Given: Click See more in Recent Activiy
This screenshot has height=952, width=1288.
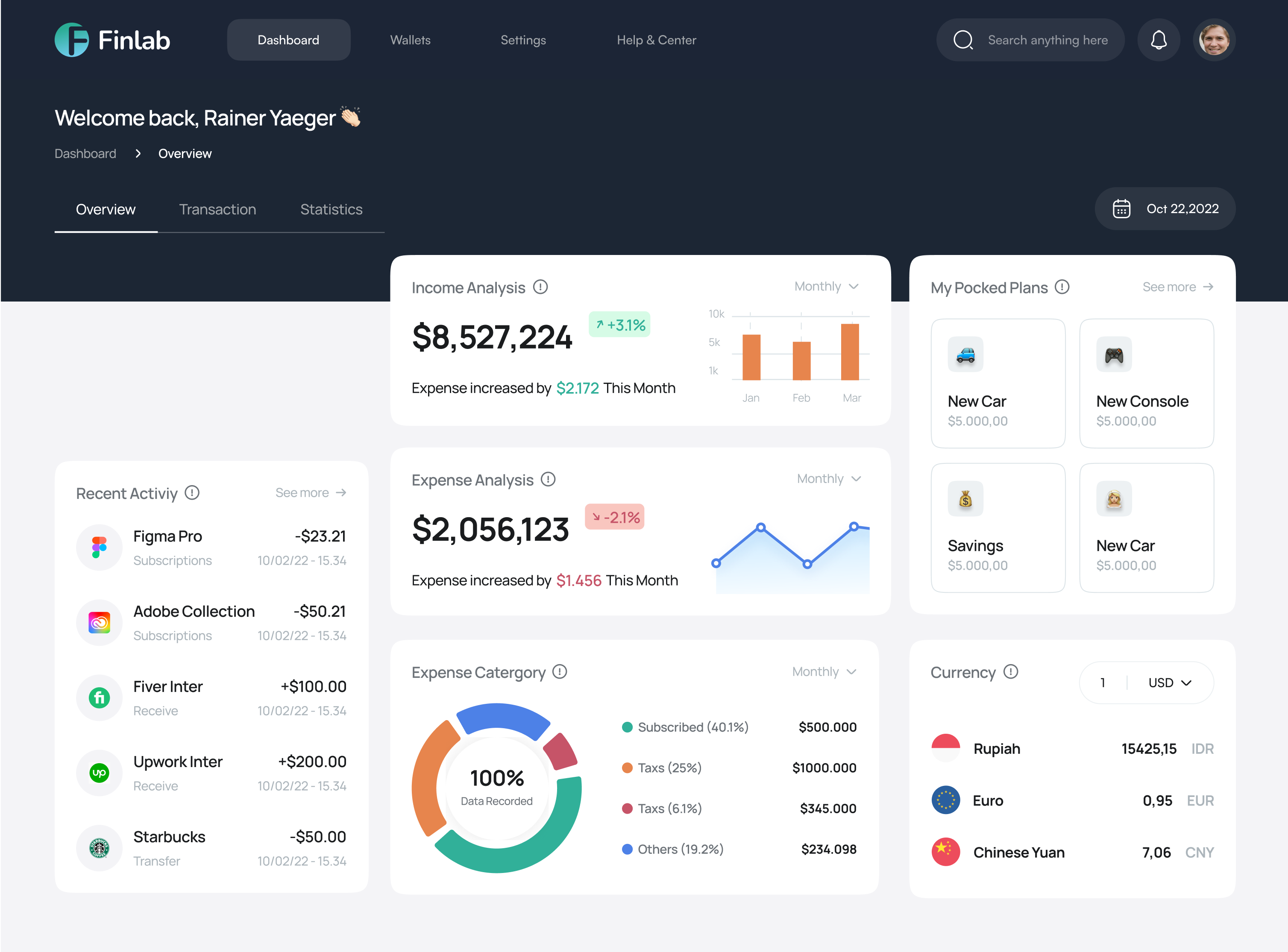Looking at the screenshot, I should click(311, 493).
